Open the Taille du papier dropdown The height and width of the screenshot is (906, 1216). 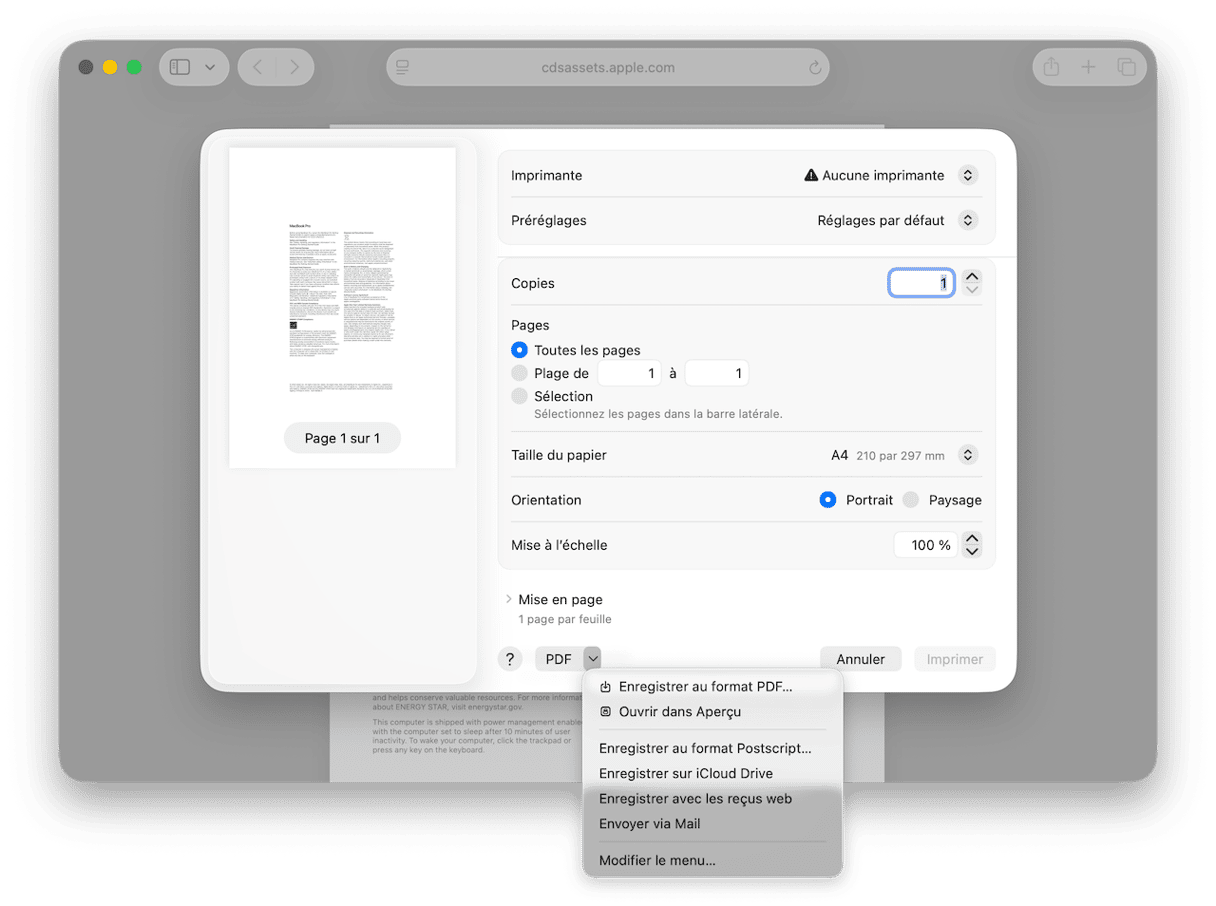967,454
